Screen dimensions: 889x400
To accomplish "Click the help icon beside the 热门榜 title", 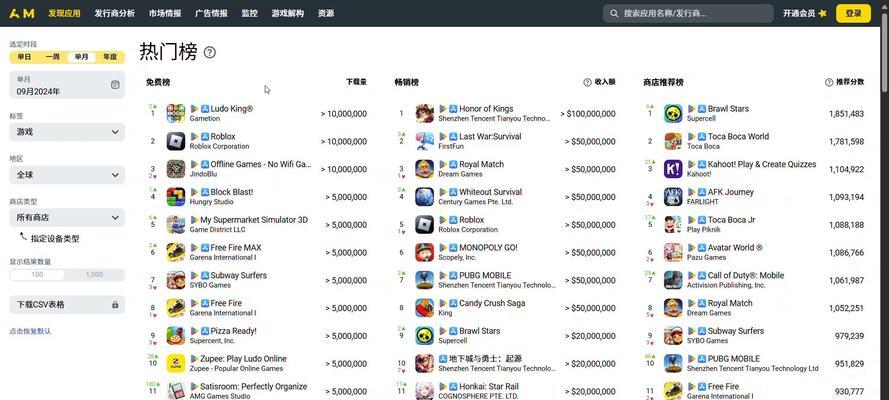I will click(x=210, y=53).
